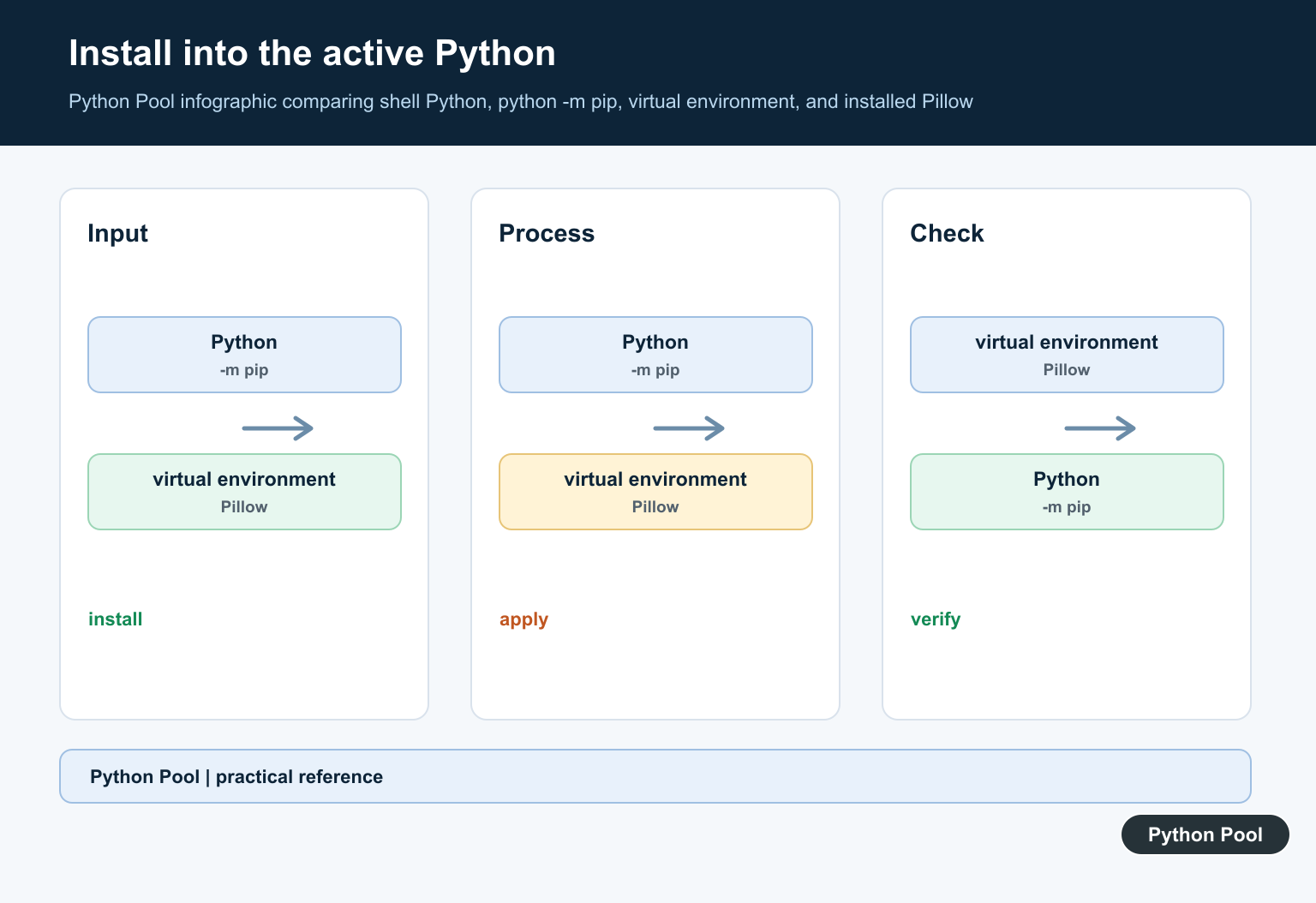This screenshot has width=1316, height=903.
Task: Click the arrow icon in the Process card
Action: [x=689, y=428]
